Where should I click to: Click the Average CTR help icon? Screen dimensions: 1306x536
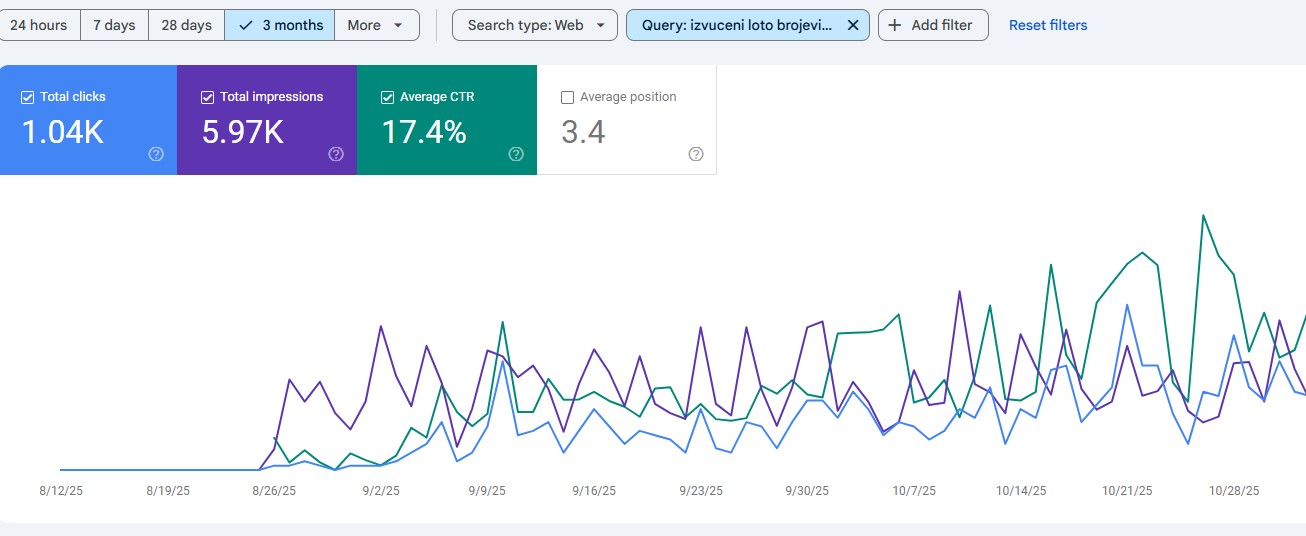pyautogui.click(x=516, y=154)
